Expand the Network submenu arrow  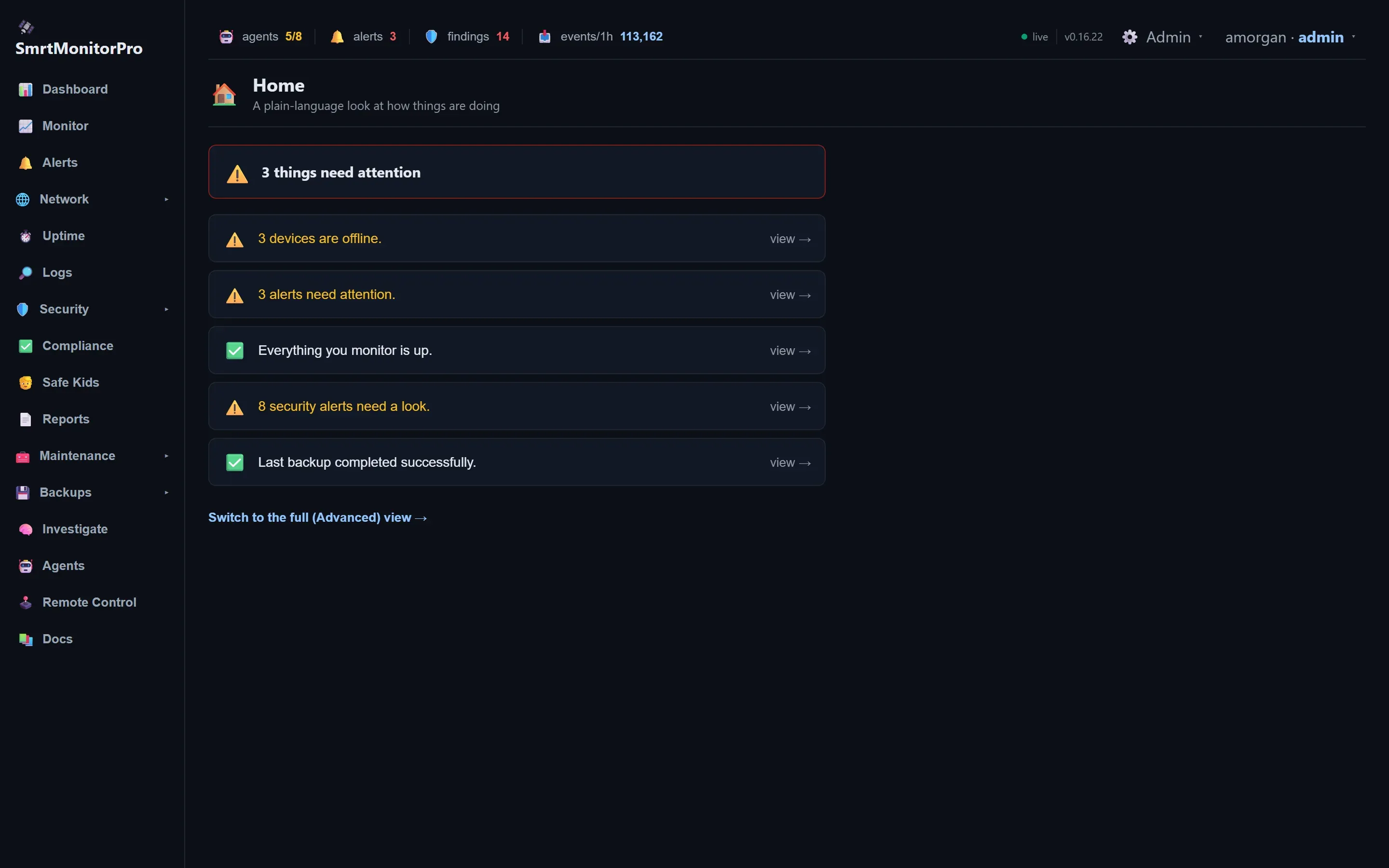click(166, 200)
